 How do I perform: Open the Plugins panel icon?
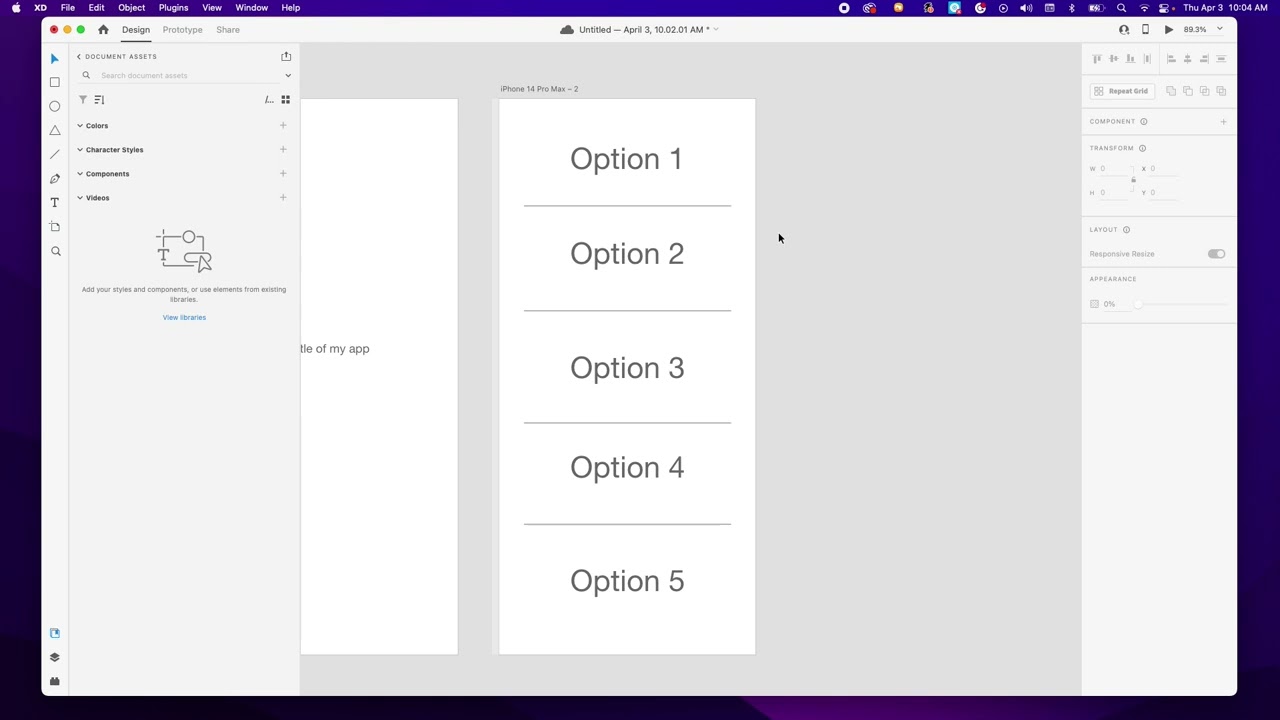point(55,681)
